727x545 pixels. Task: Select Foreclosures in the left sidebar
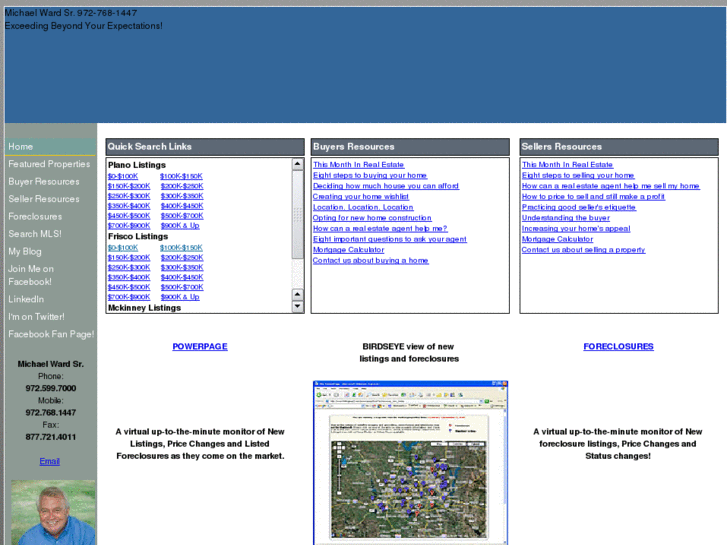[35, 217]
